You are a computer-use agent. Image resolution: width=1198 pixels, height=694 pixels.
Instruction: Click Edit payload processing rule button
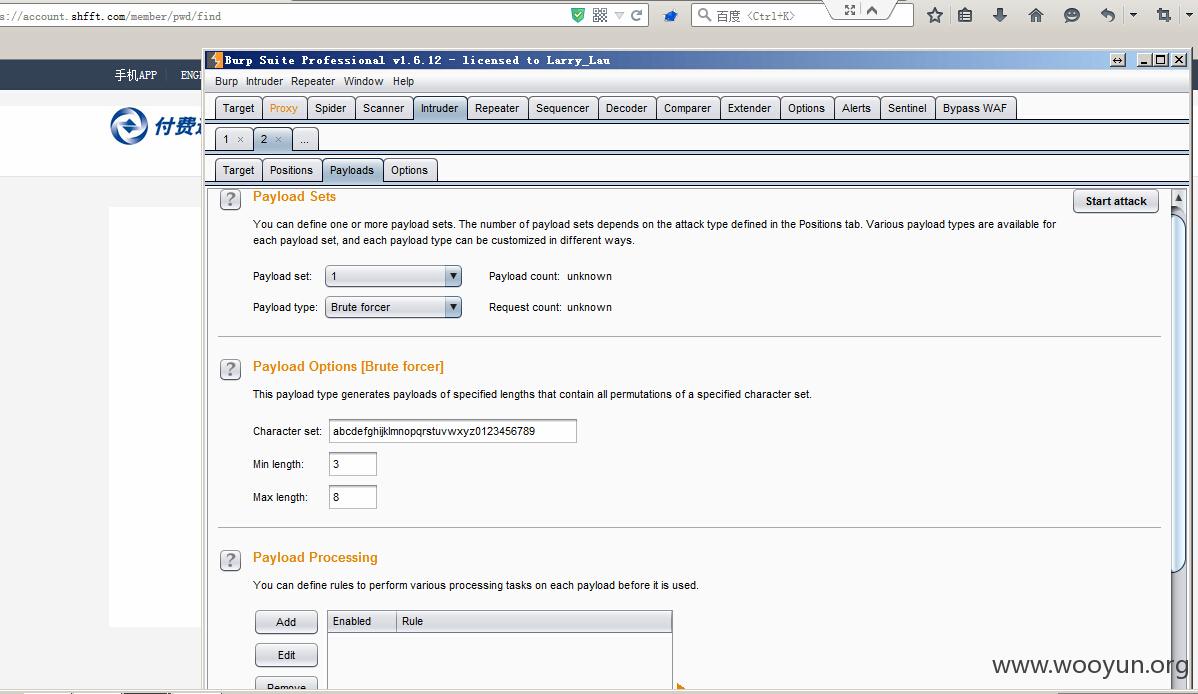coord(286,655)
